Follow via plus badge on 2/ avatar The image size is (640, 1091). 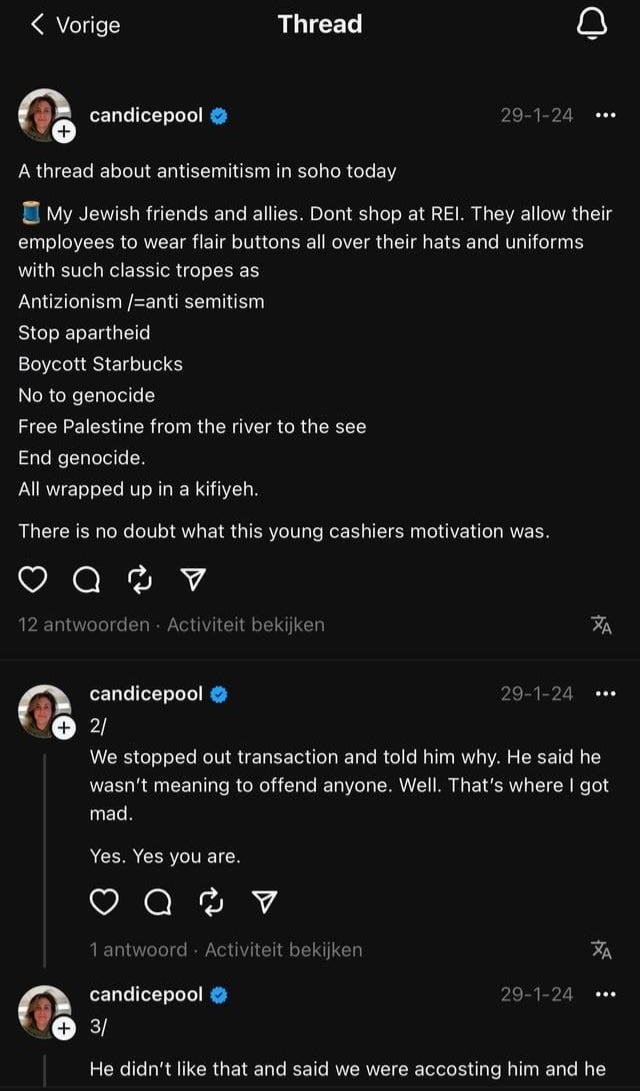pos(63,728)
